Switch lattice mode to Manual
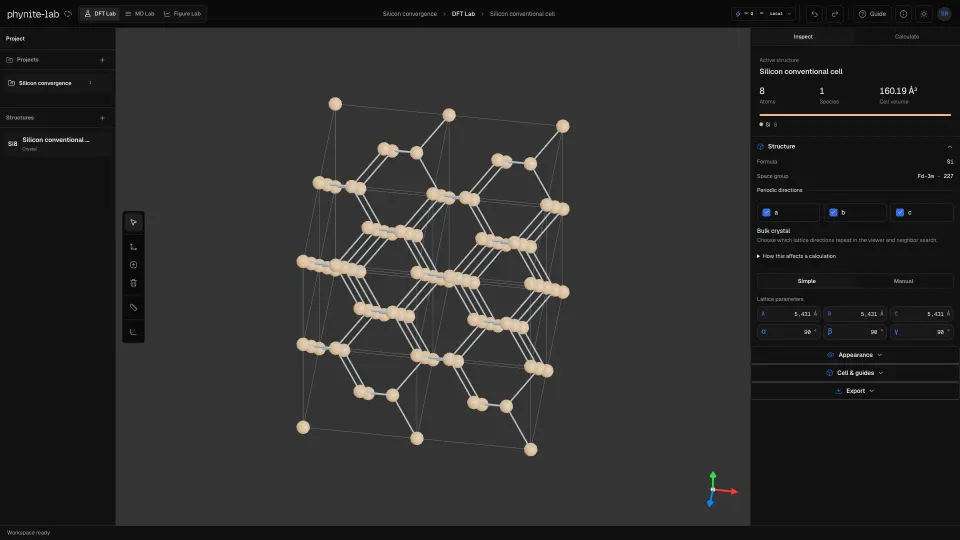Viewport: 960px width, 540px height. pyautogui.click(x=903, y=281)
